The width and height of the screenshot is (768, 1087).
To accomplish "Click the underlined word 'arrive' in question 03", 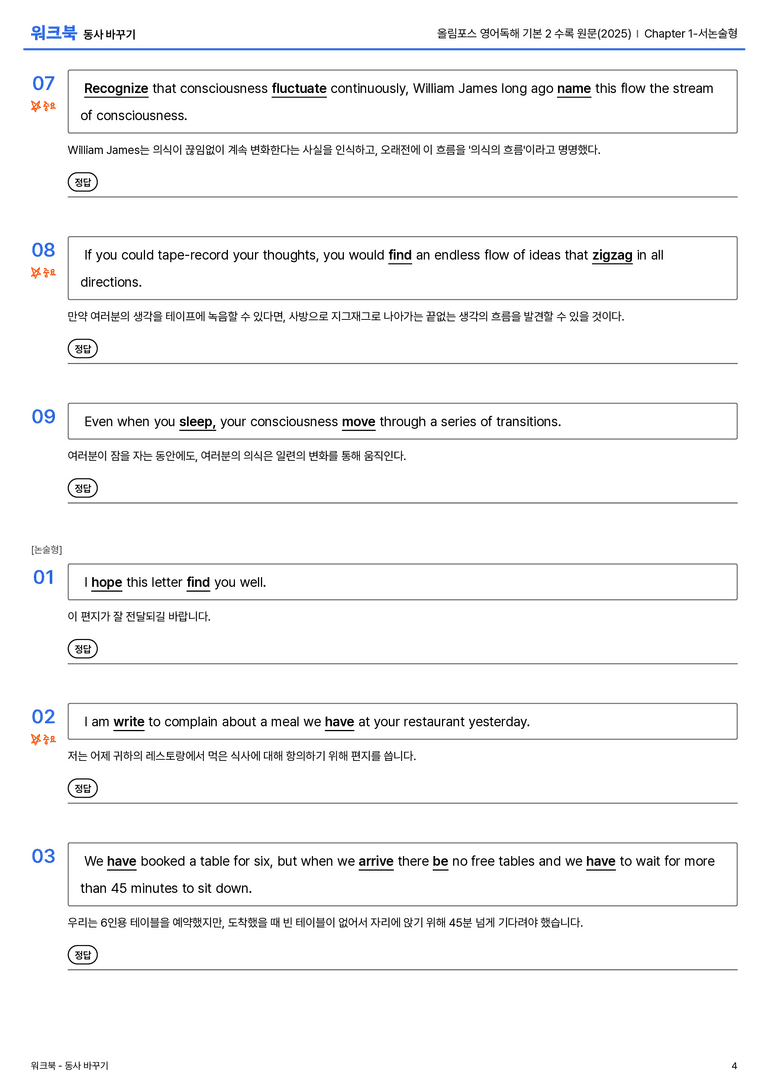I will click(x=376, y=861).
